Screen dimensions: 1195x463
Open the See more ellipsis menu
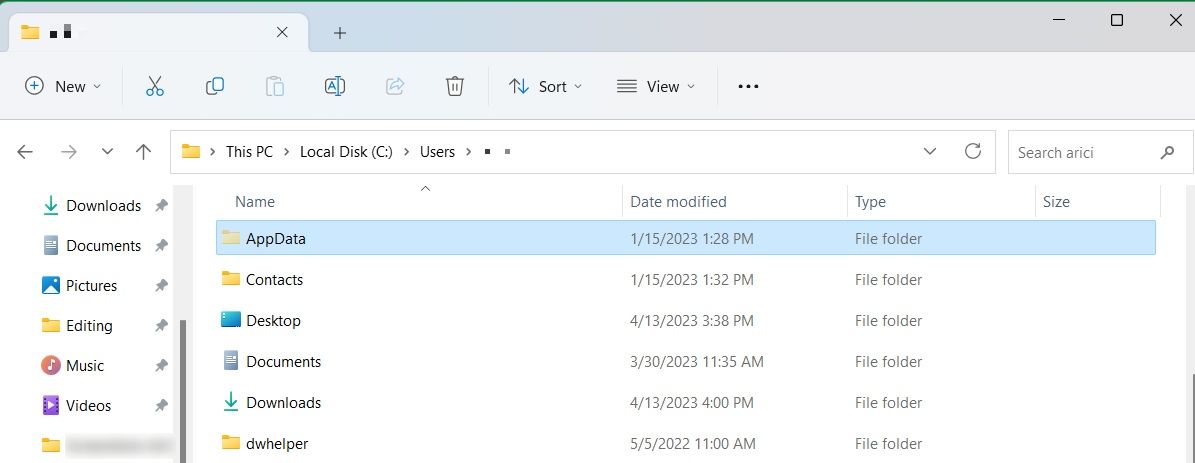click(748, 87)
